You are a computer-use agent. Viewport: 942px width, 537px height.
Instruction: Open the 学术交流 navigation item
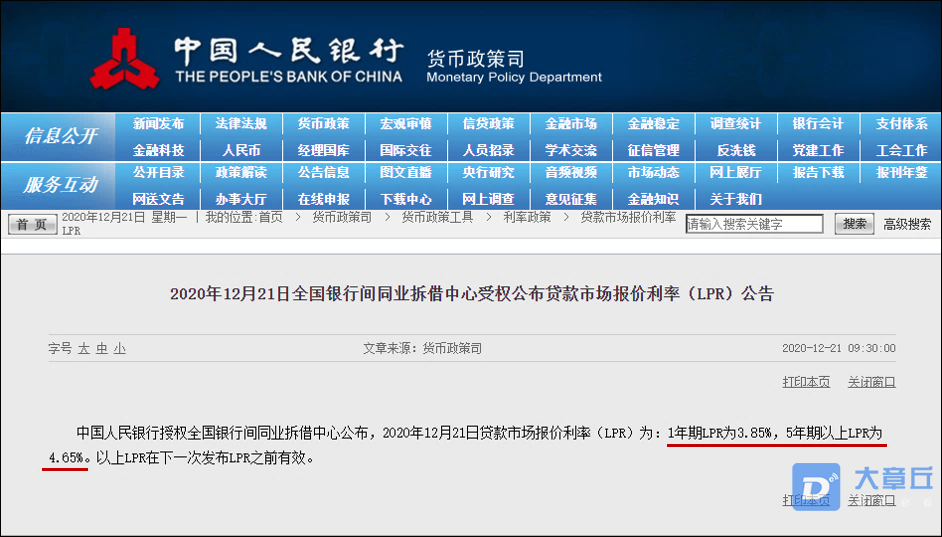(x=571, y=150)
